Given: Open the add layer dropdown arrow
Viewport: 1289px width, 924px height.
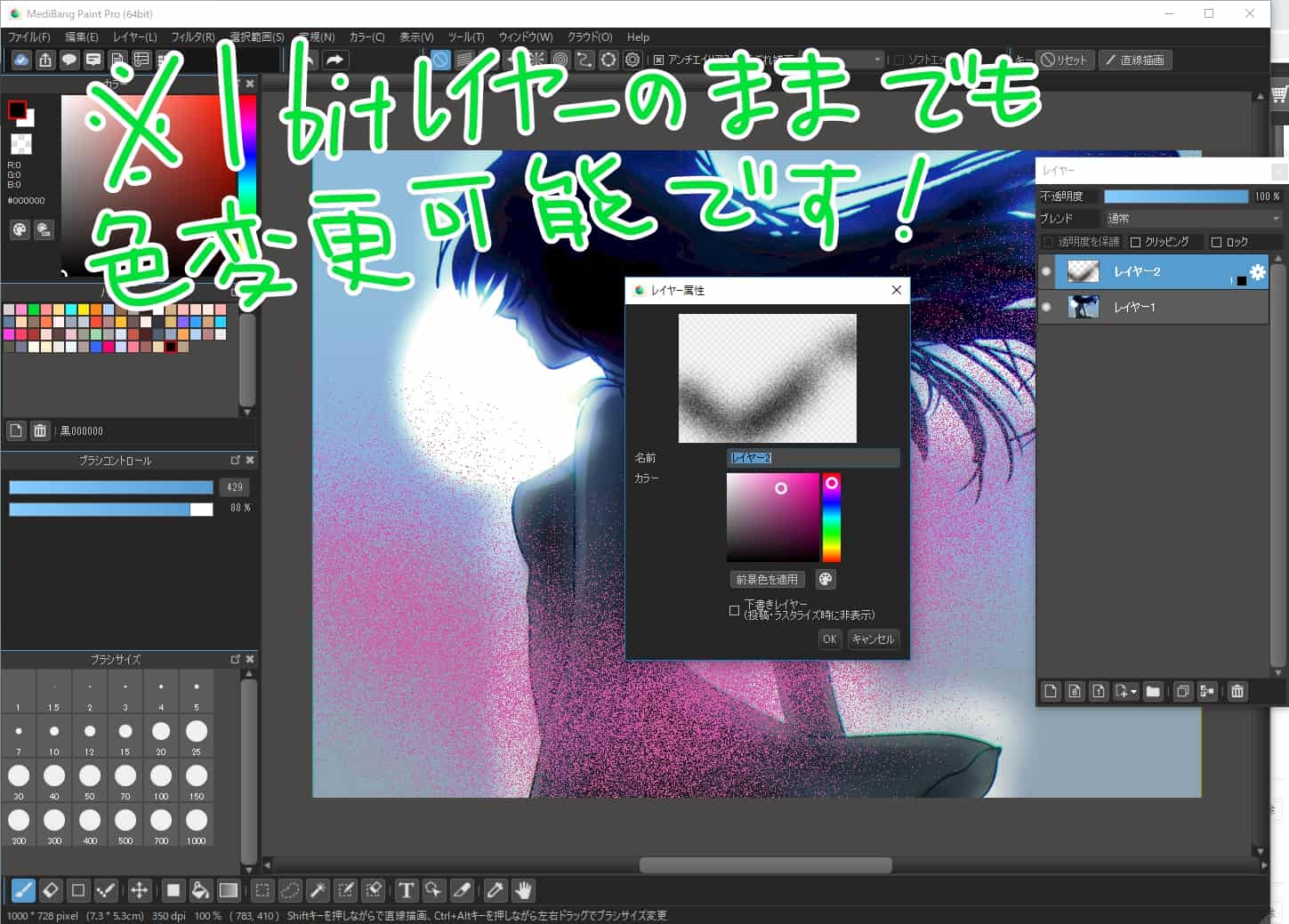Looking at the screenshot, I should [1133, 691].
